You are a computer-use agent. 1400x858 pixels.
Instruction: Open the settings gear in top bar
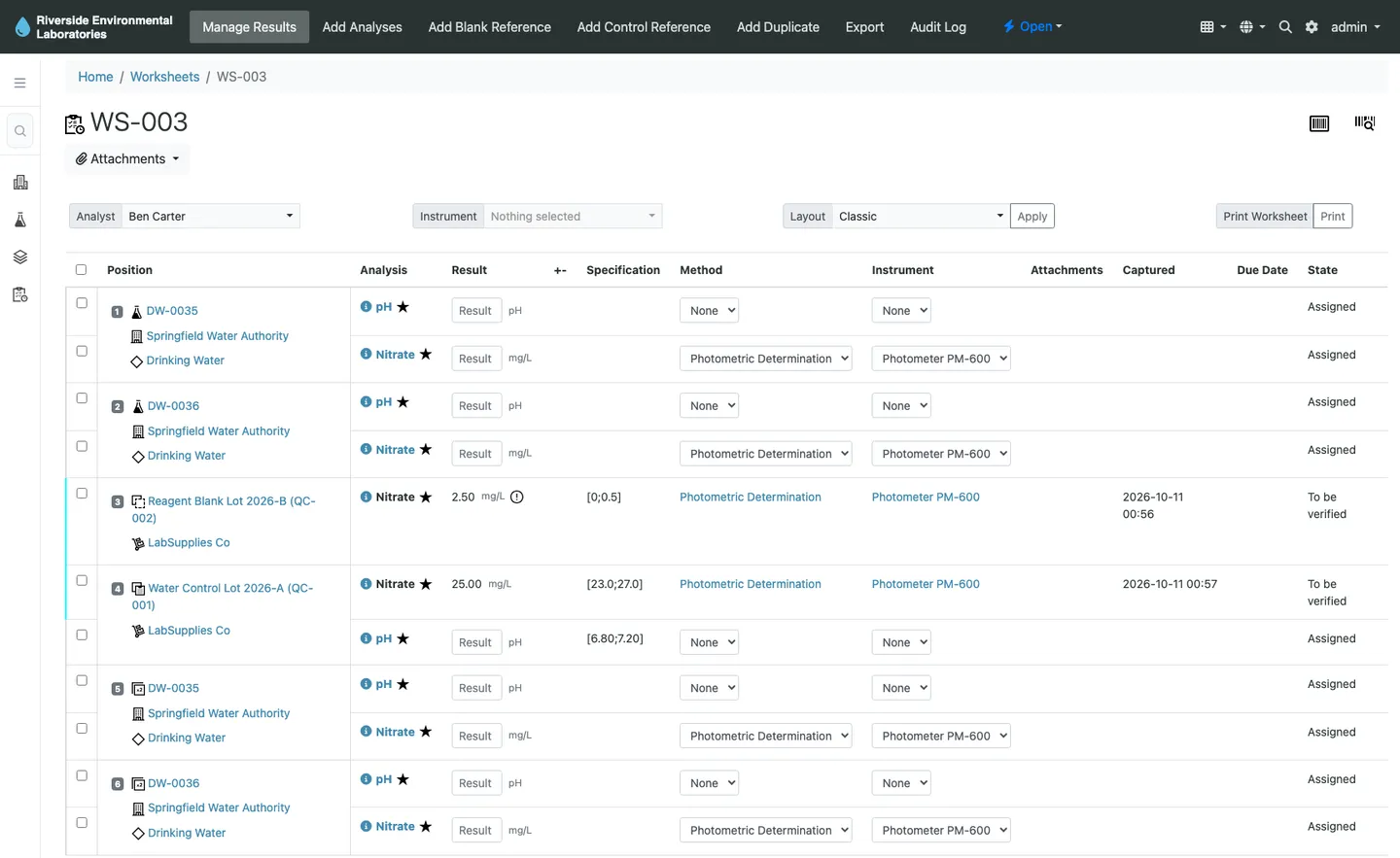[1312, 27]
